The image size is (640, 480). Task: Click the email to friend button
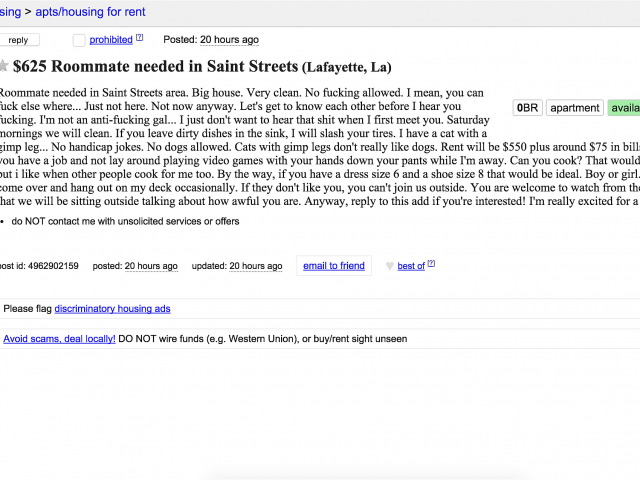click(334, 266)
